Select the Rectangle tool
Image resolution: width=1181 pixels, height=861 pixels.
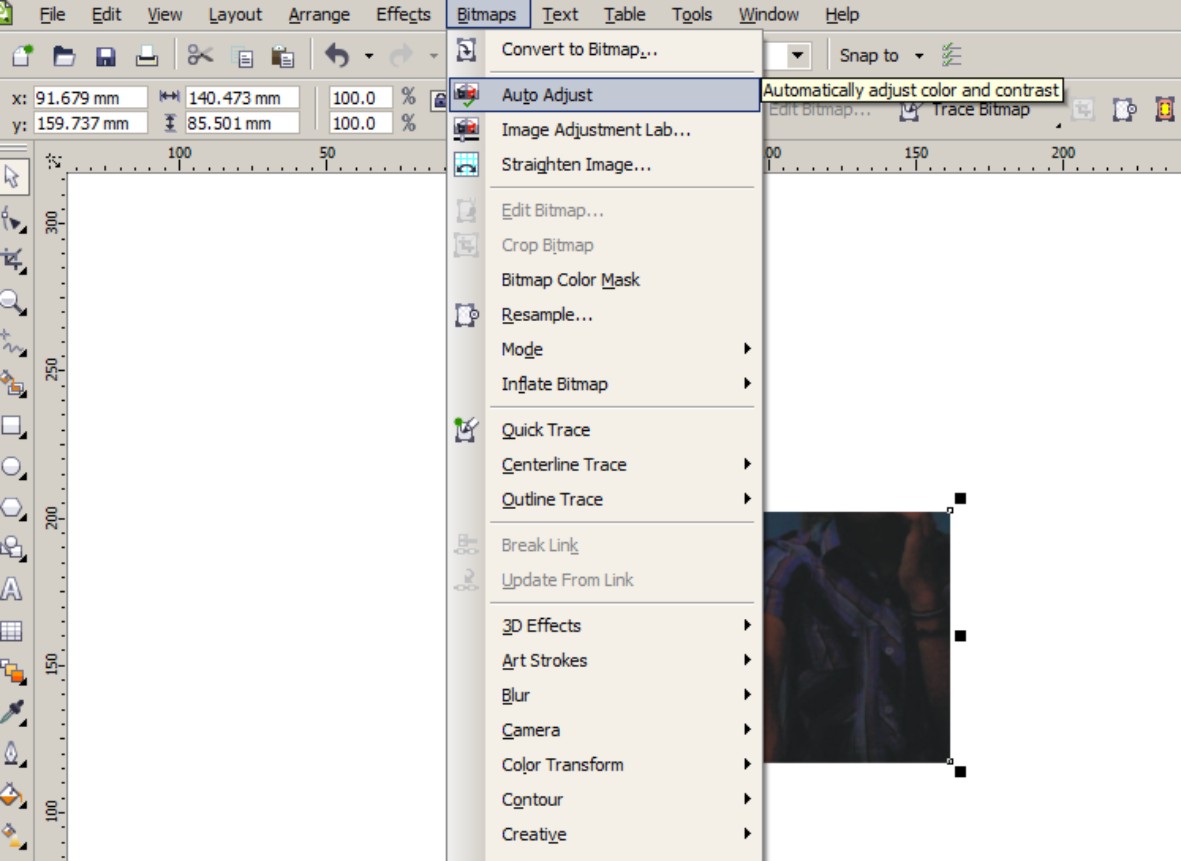(x=13, y=426)
